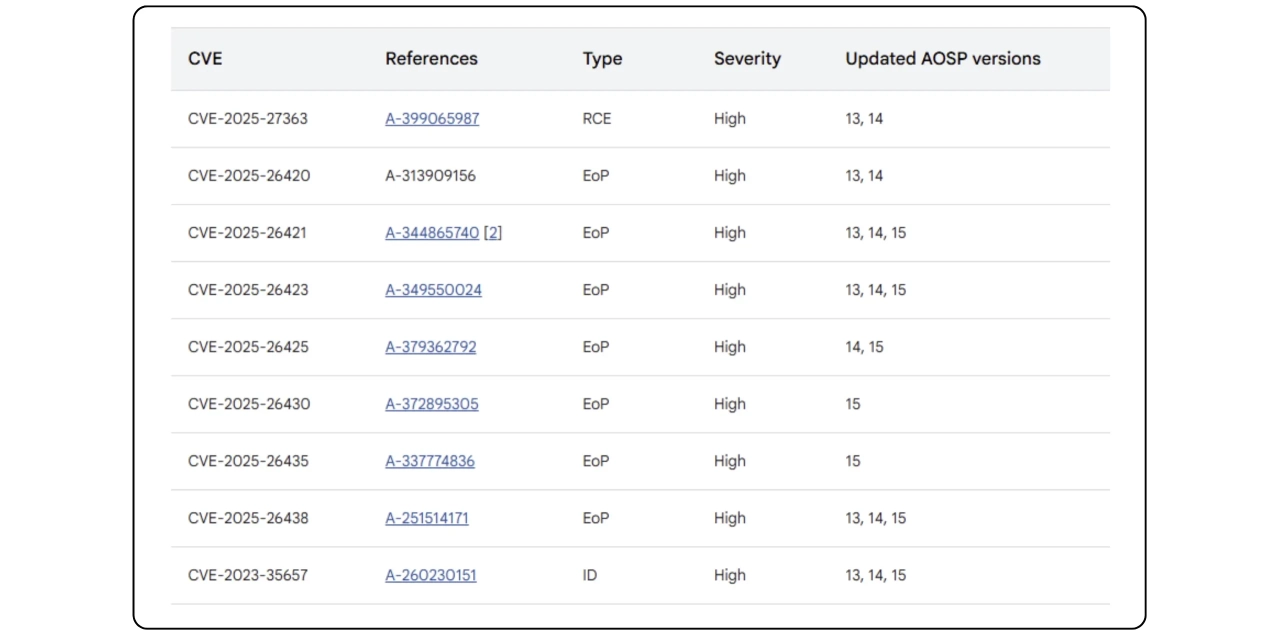The width and height of the screenshot is (1280, 635).
Task: Open the A-337774836 reference
Action: click(430, 461)
